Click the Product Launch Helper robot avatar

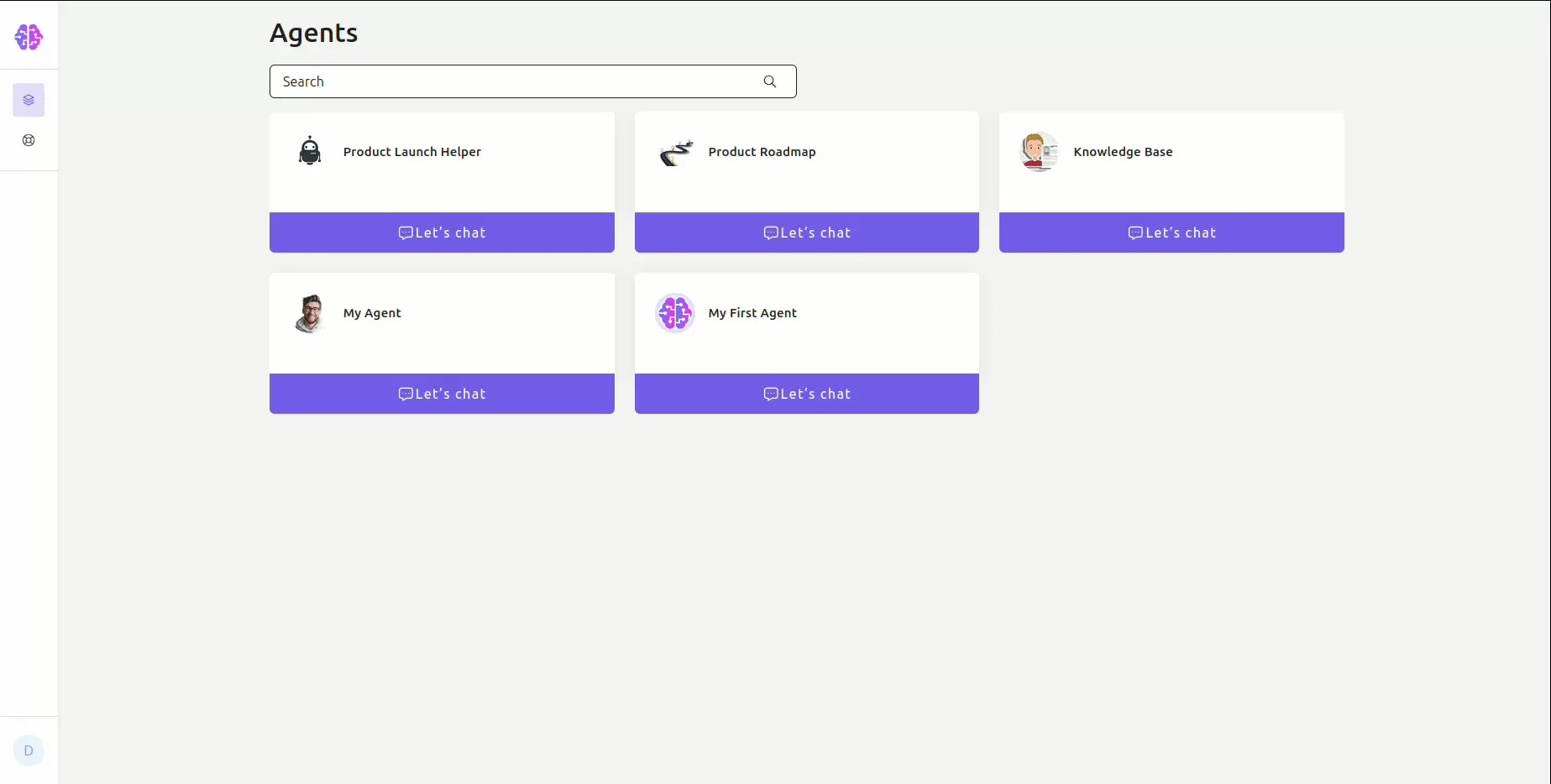pyautogui.click(x=310, y=152)
